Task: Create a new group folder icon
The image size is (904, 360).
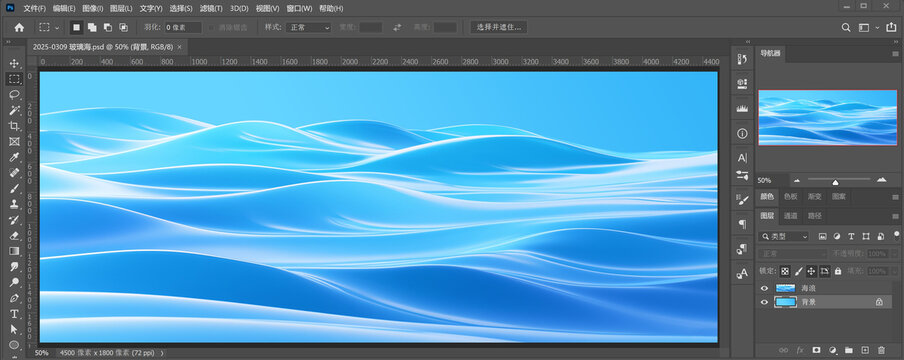Action: [849, 350]
